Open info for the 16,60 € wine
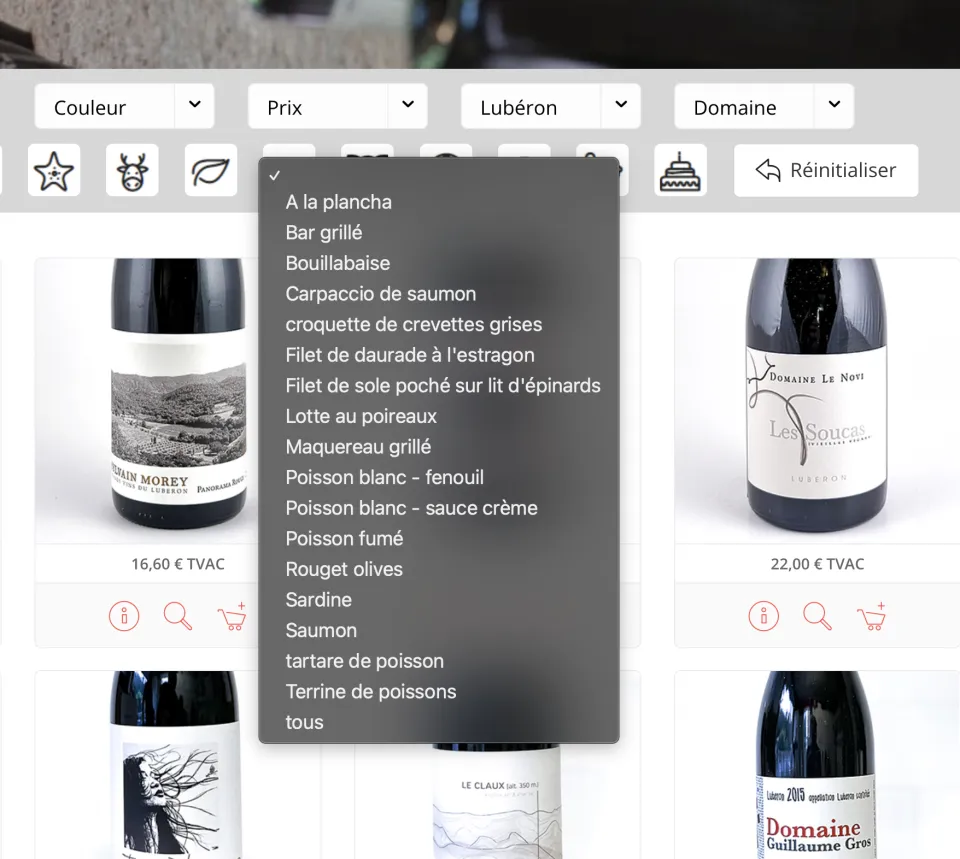The image size is (960, 859). coord(124,616)
